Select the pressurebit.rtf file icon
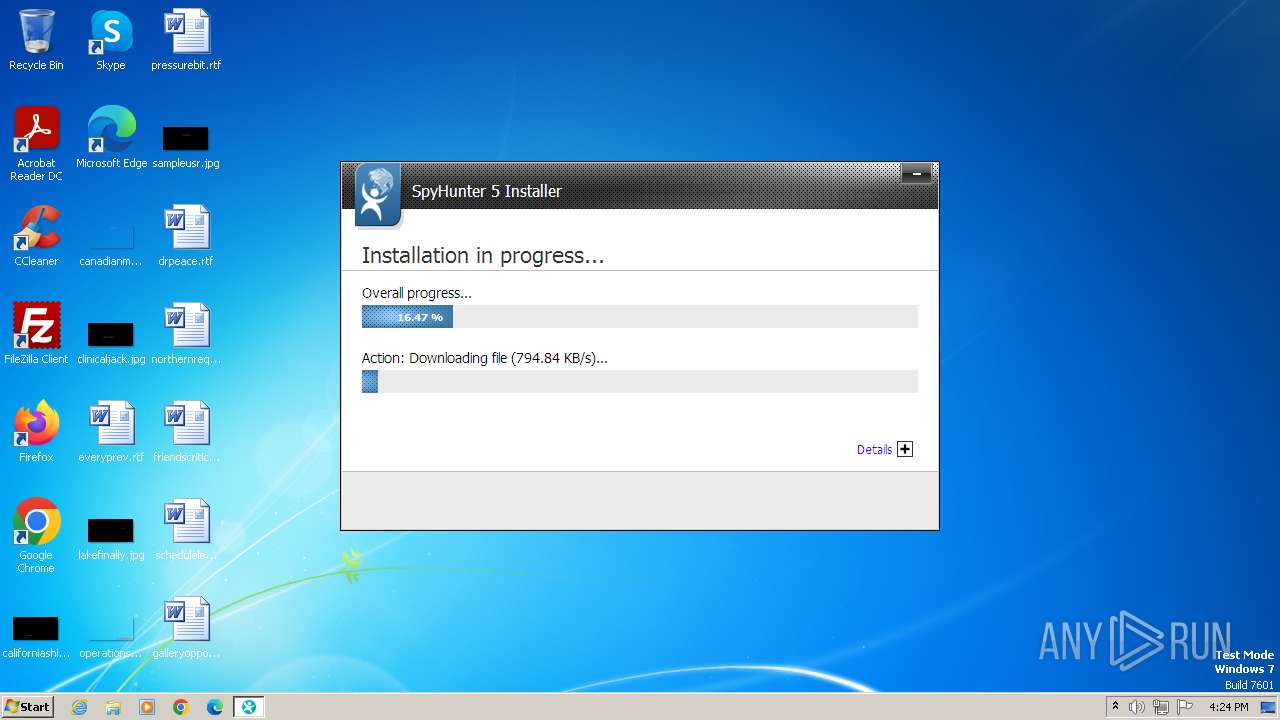This screenshot has width=1280, height=720. (x=186, y=40)
